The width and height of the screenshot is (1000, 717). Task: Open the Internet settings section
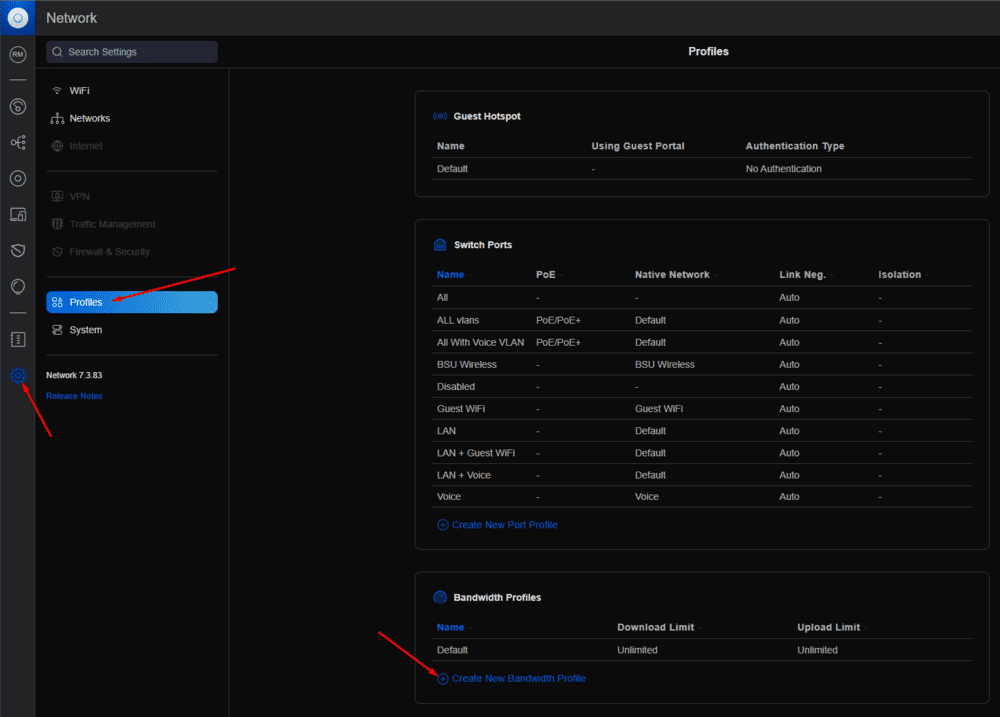tap(132, 146)
